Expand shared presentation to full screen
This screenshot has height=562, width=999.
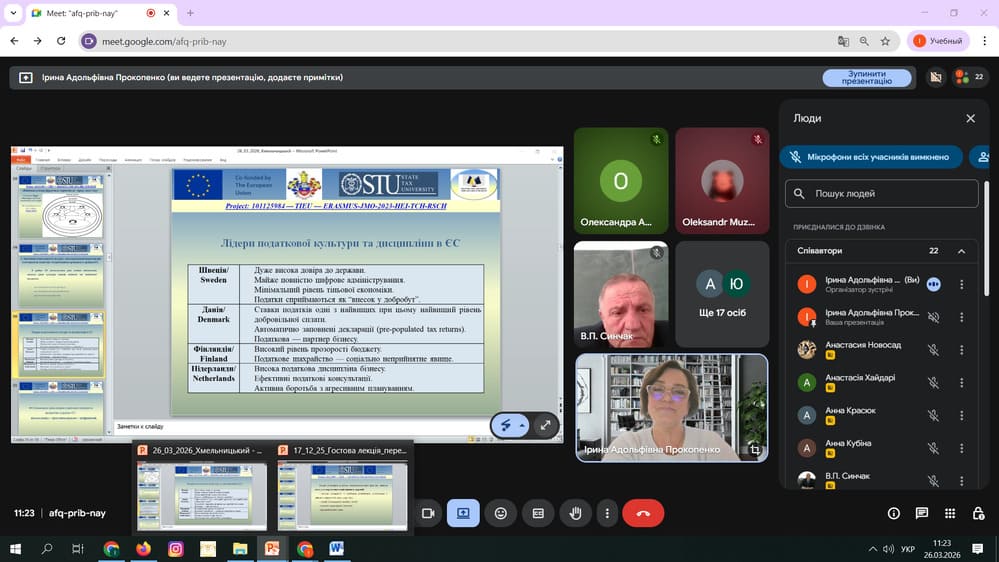coord(545,425)
